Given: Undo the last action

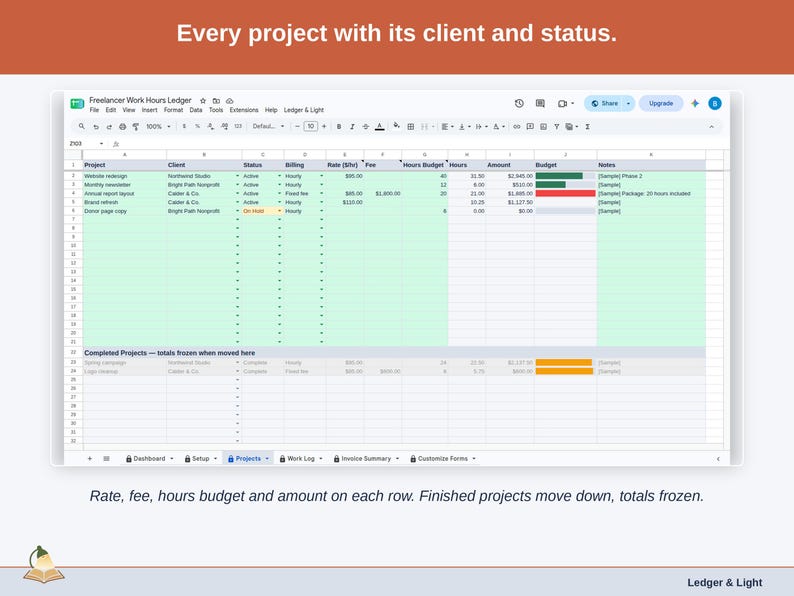Looking at the screenshot, I should 96,127.
